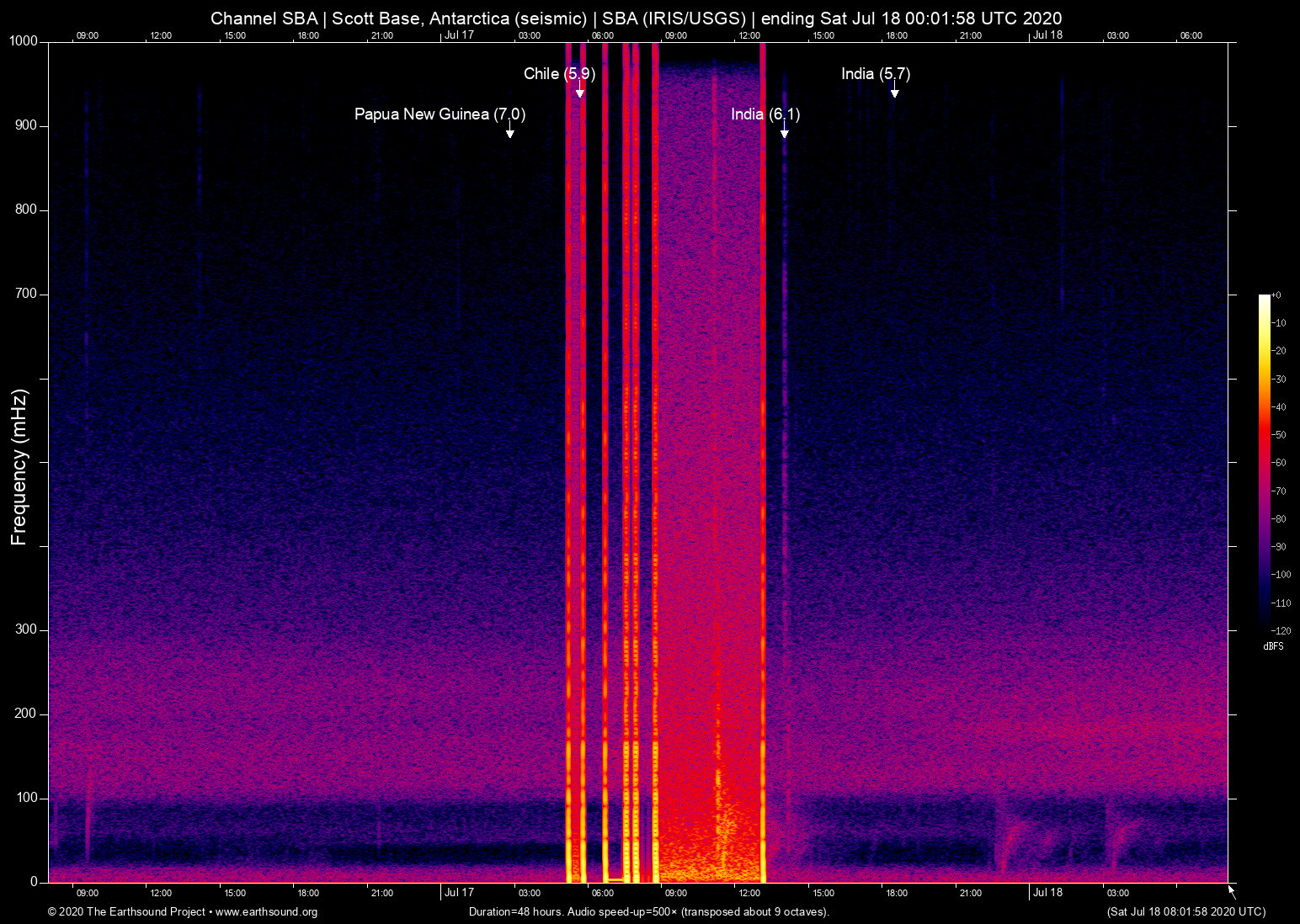Open the www.earthsound.org link in footer
The image size is (1300, 924).
pos(266,912)
